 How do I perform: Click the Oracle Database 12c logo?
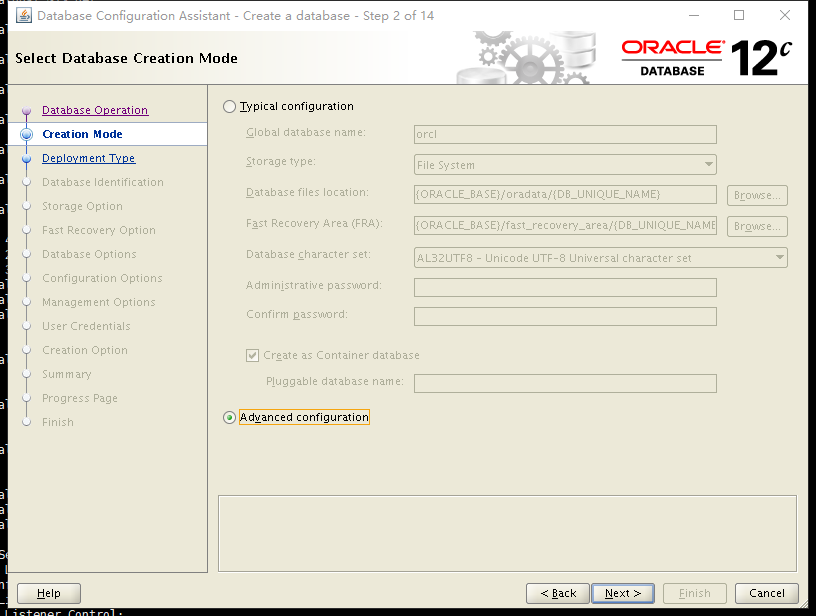[707, 58]
